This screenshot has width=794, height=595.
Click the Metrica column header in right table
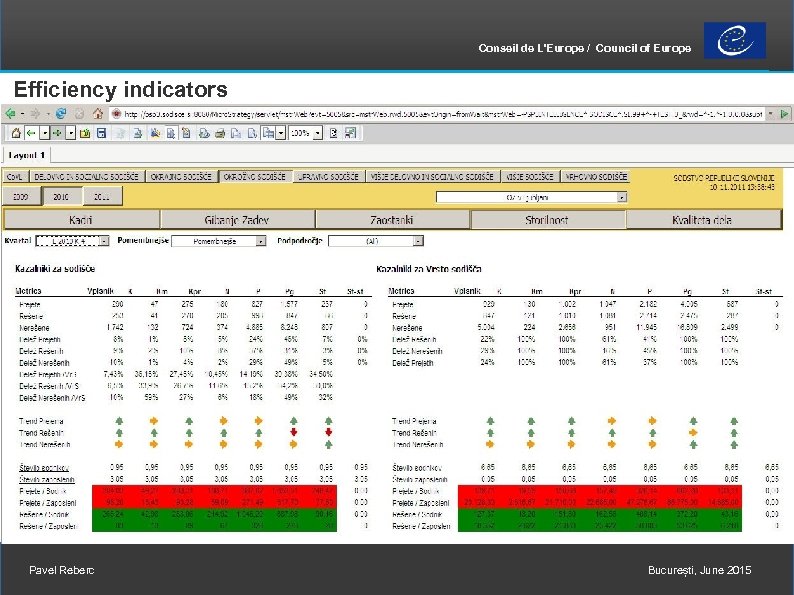coord(401,291)
